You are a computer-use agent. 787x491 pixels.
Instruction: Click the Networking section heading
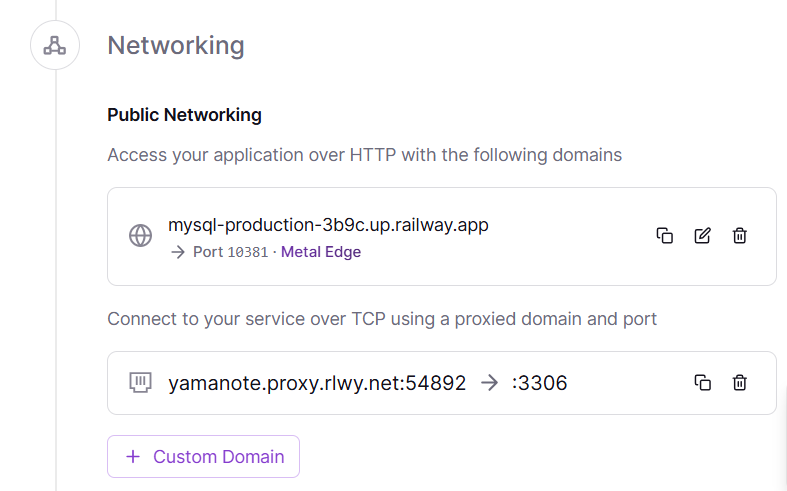176,45
